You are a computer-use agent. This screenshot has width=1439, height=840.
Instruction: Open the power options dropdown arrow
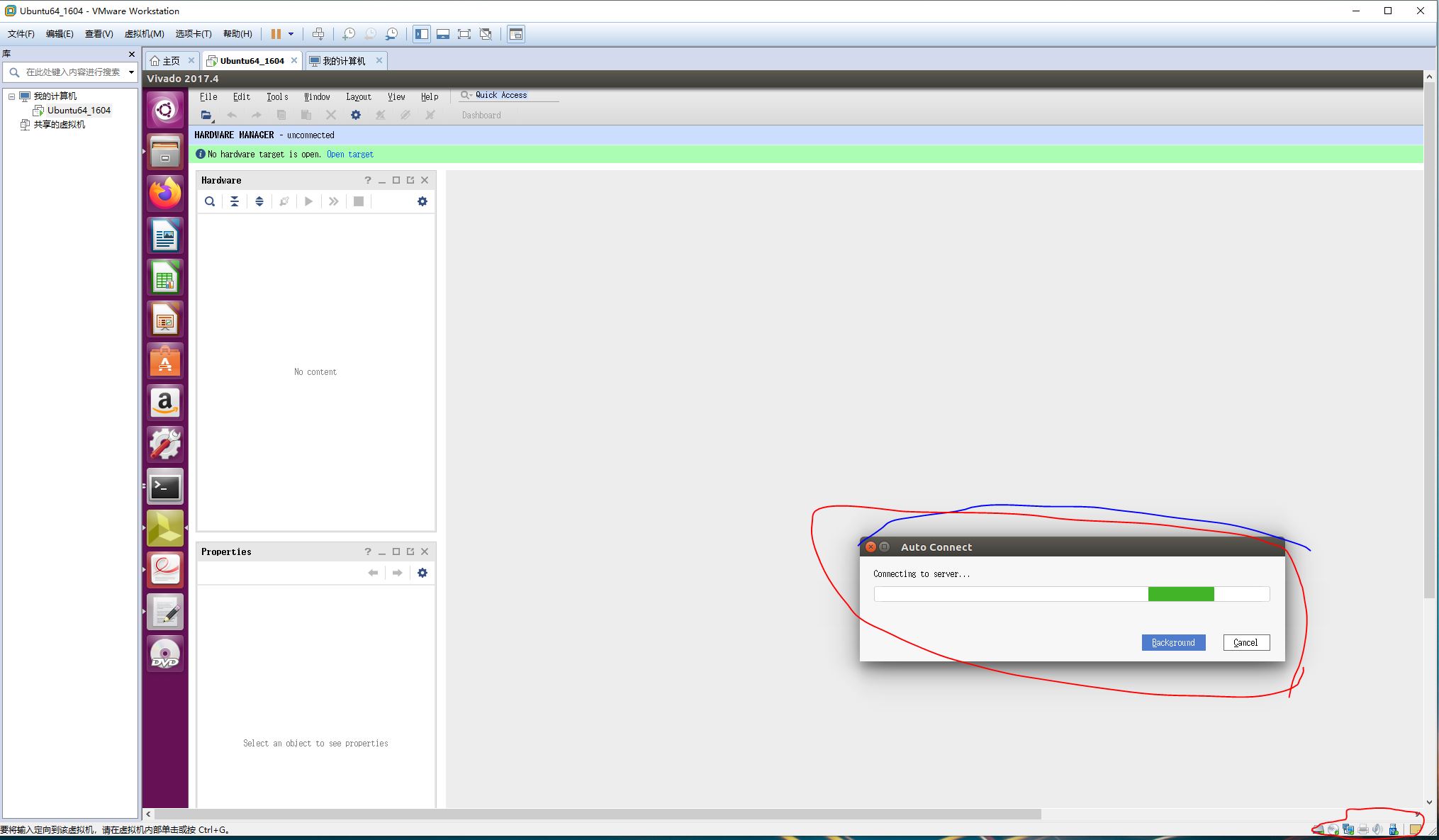291,34
